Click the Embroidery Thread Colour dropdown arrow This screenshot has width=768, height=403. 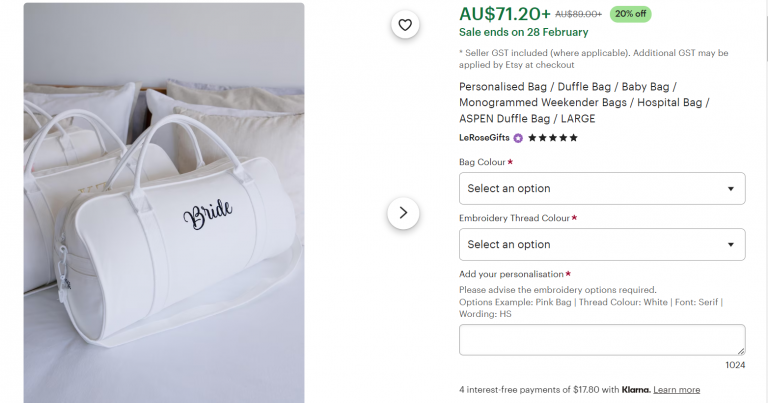731,244
